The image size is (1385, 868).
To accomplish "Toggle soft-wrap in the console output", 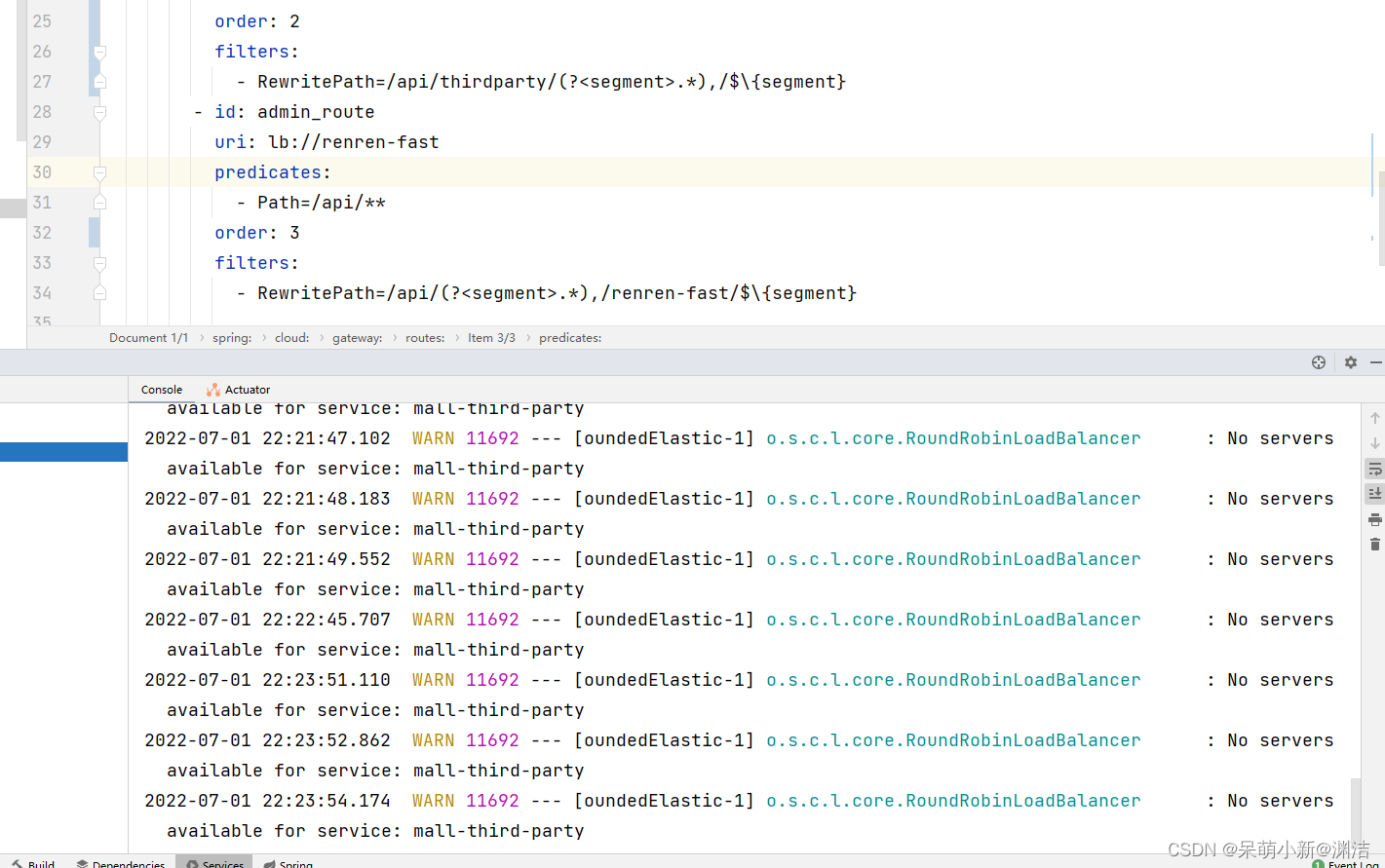I will [1375, 469].
